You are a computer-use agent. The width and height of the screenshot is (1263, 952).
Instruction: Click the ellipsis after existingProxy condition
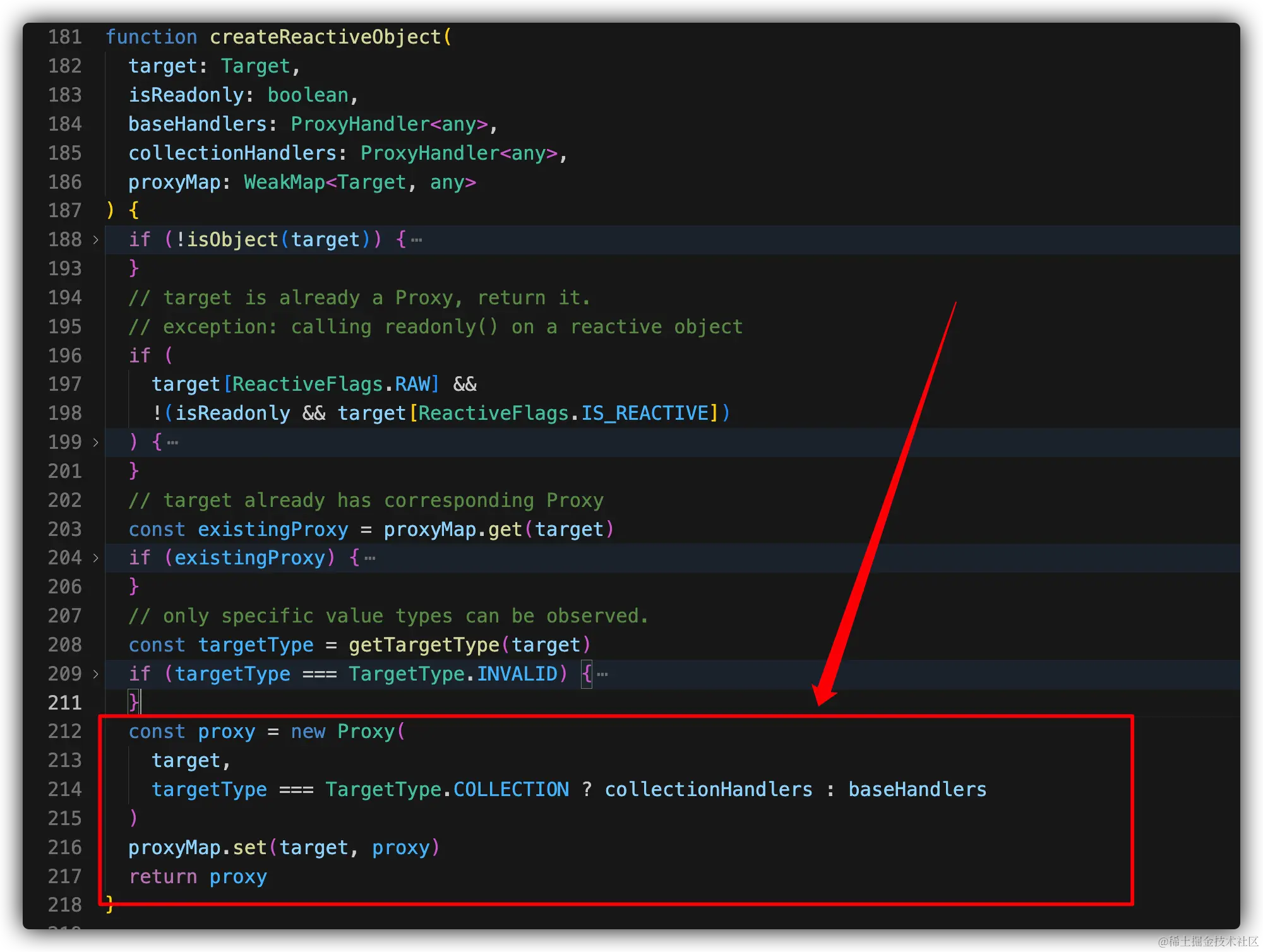click(370, 558)
